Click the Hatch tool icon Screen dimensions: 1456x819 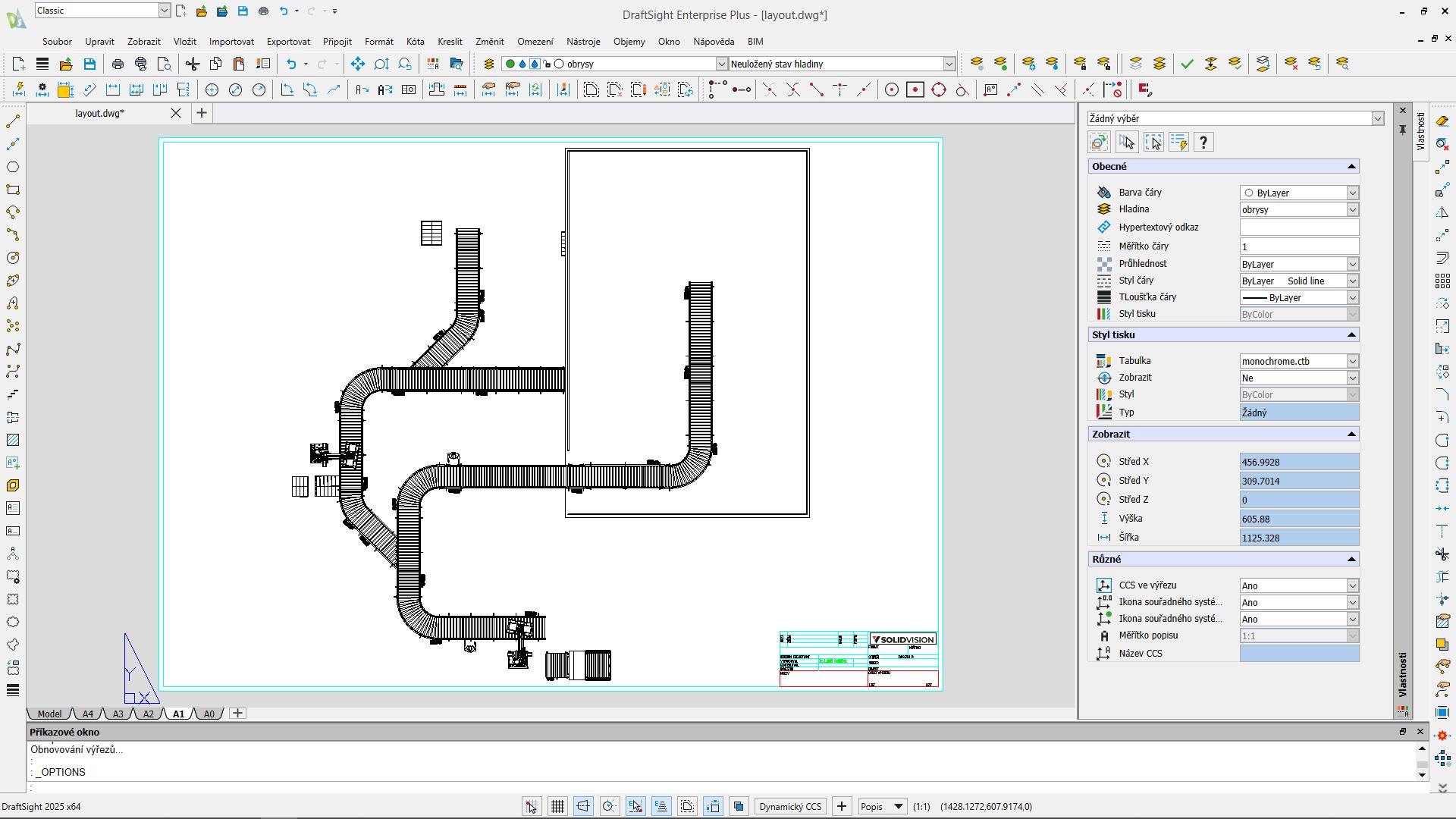[x=13, y=440]
